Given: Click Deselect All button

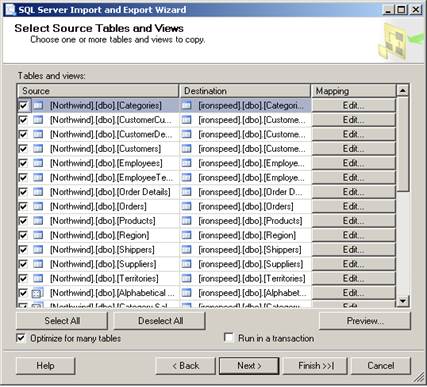Looking at the screenshot, I should (160, 321).
